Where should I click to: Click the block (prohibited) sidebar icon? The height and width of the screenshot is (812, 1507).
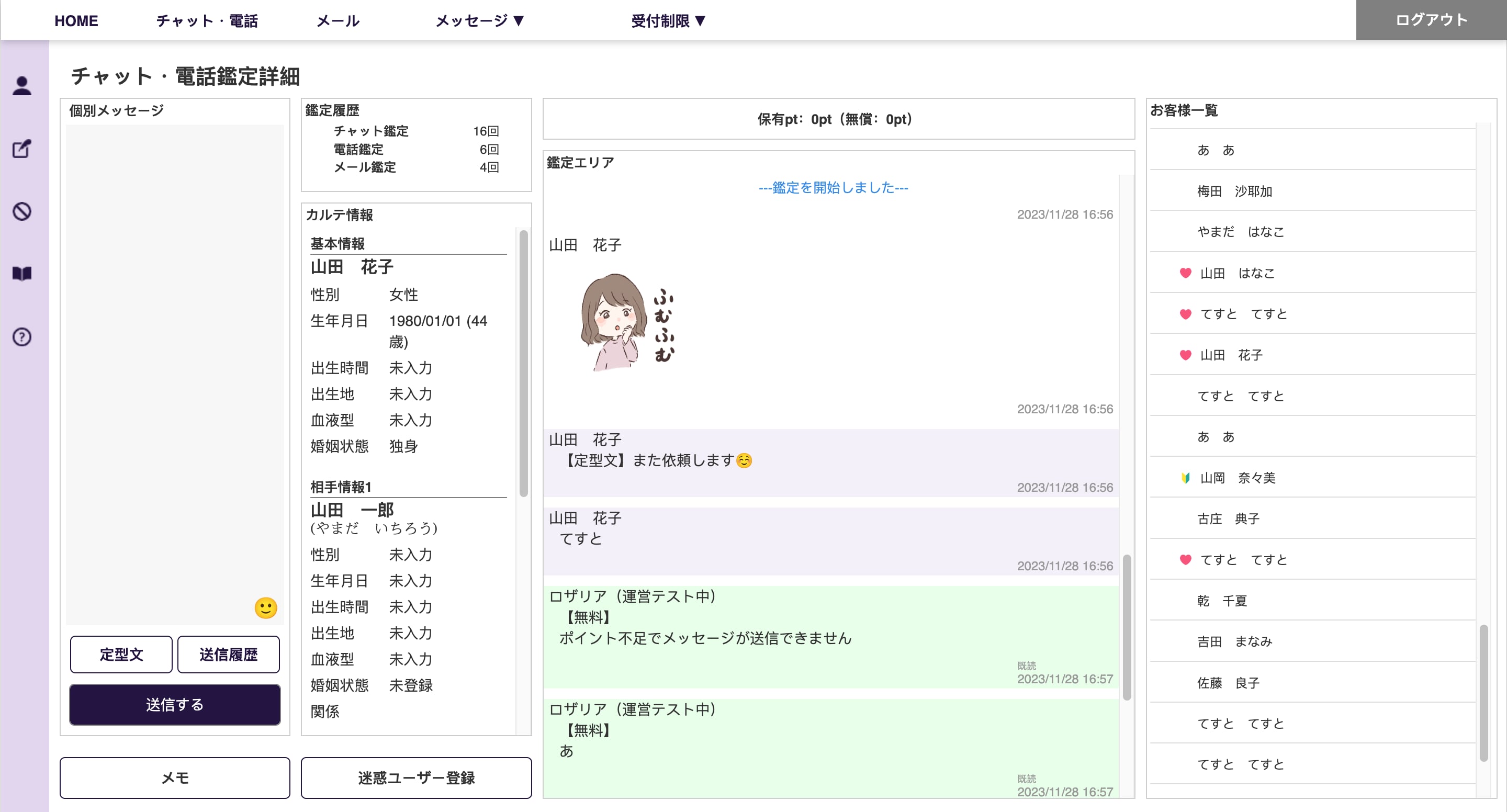(x=22, y=211)
